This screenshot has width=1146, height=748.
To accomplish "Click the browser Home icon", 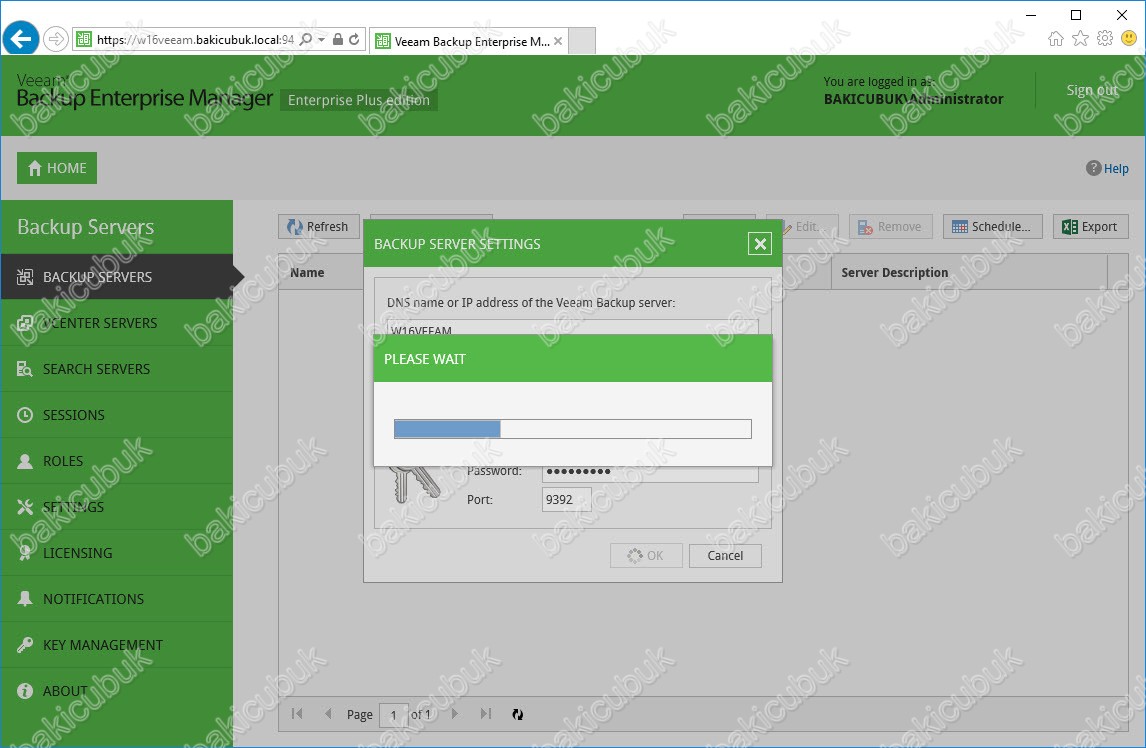I will (x=1055, y=39).
